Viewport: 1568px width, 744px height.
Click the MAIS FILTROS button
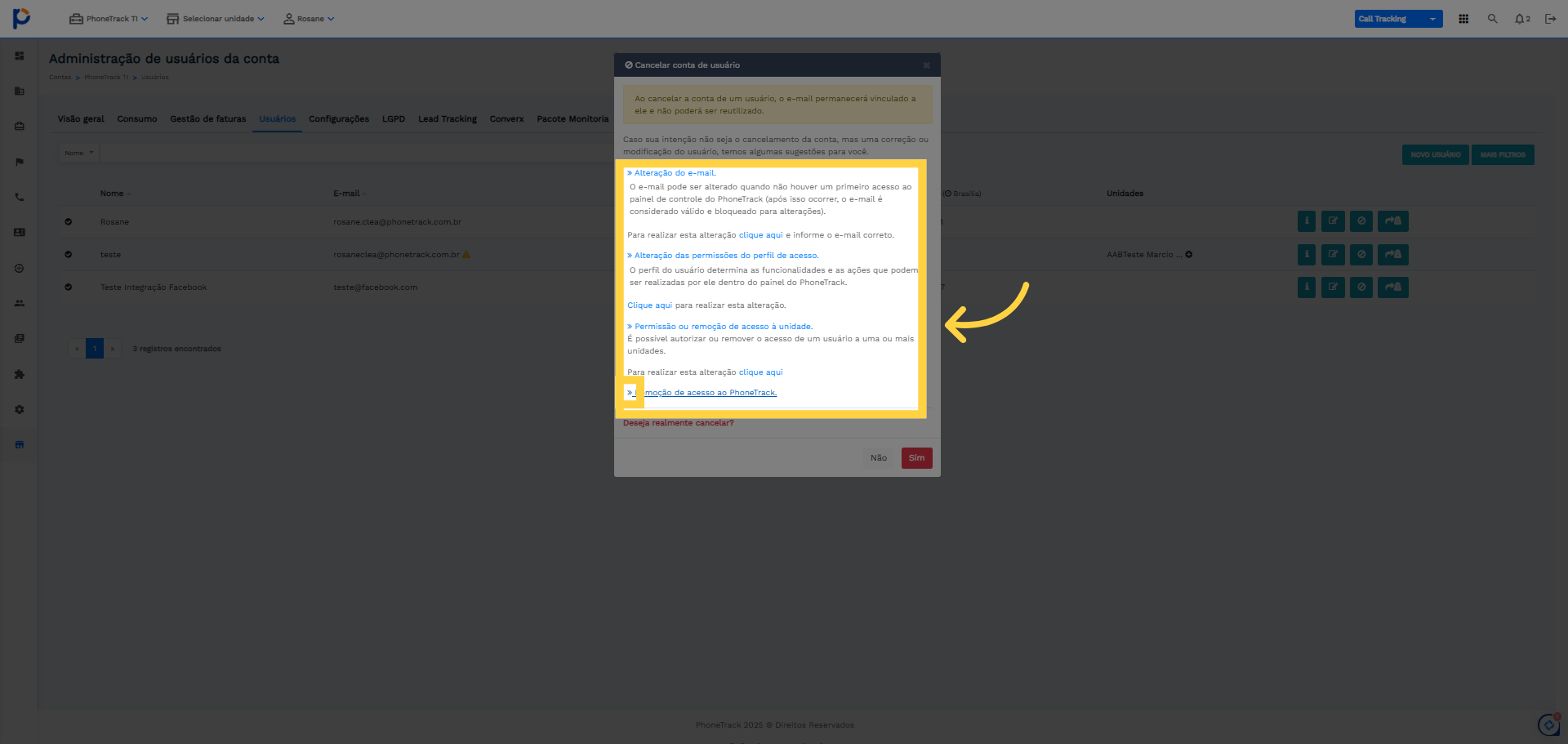[1503, 155]
